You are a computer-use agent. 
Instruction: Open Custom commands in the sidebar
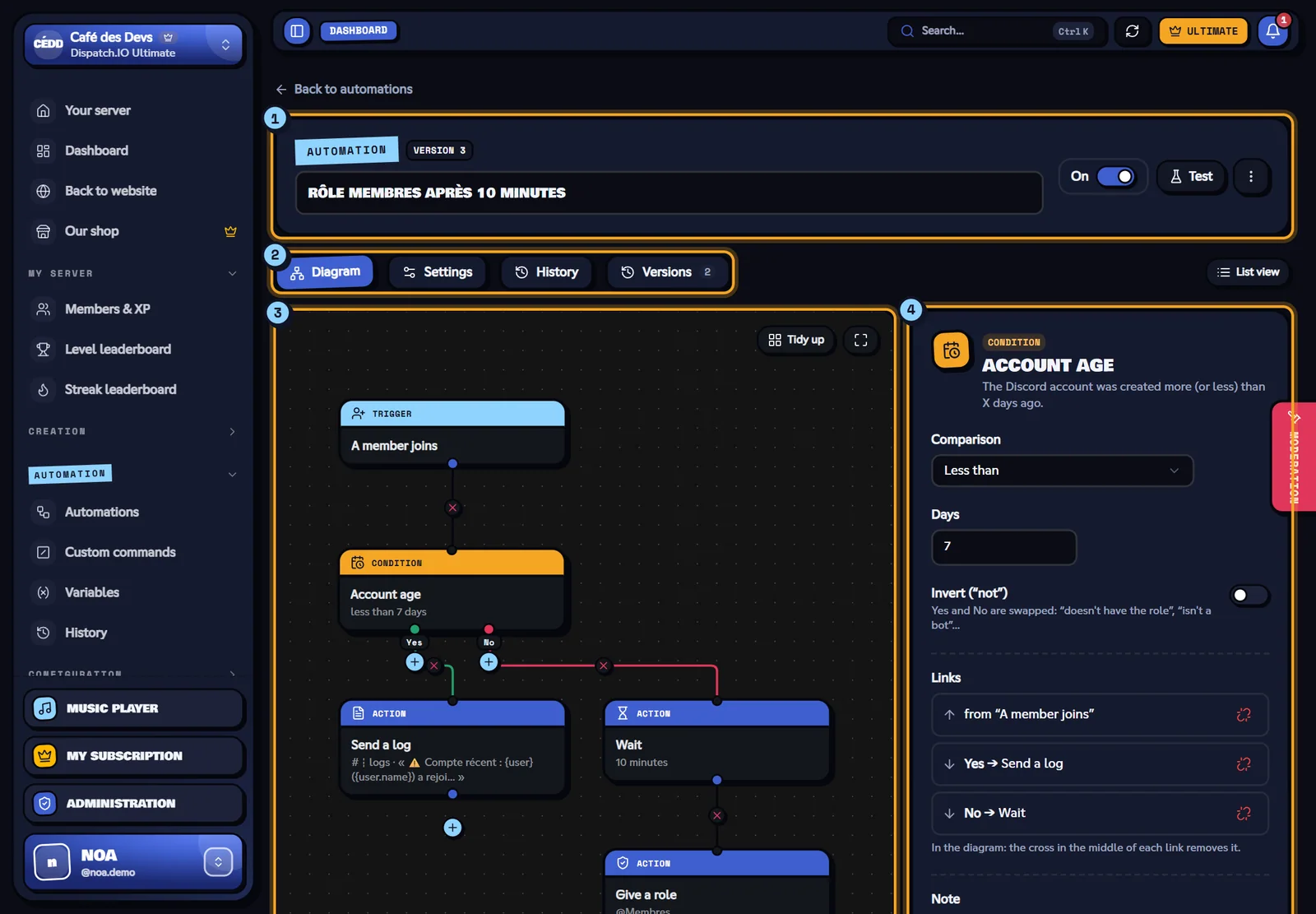[120, 552]
